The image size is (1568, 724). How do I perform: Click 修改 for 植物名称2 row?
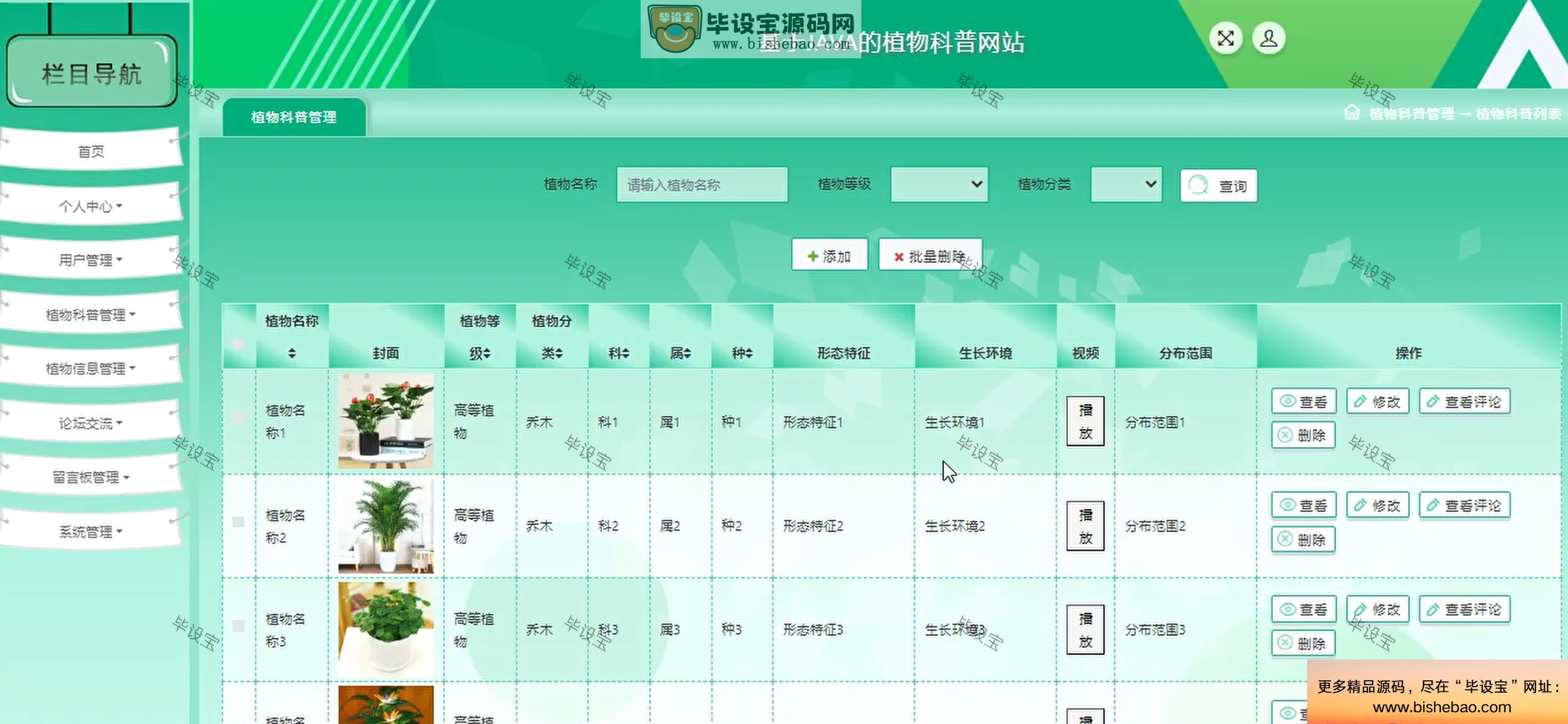click(x=1378, y=505)
